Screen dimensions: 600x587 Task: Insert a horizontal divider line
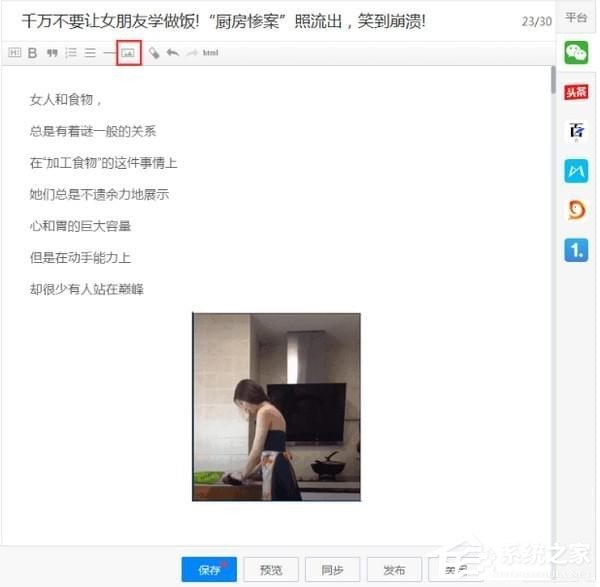point(109,52)
